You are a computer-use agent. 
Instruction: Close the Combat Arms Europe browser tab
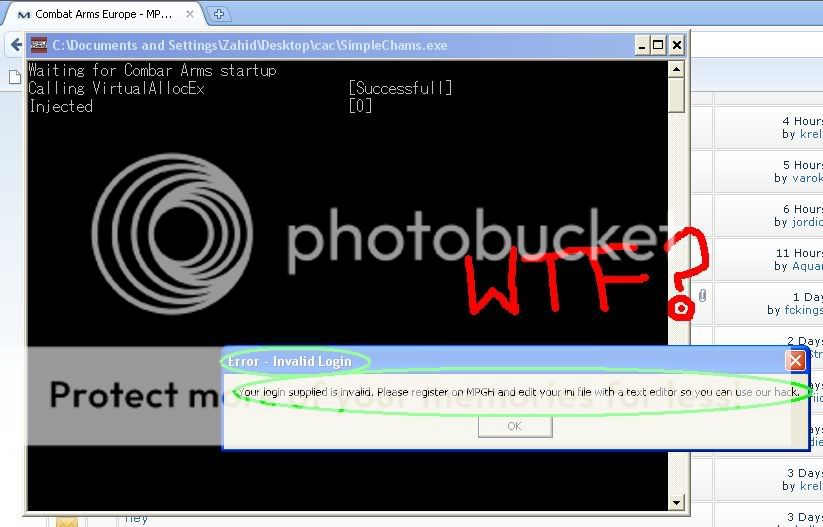(x=190, y=14)
